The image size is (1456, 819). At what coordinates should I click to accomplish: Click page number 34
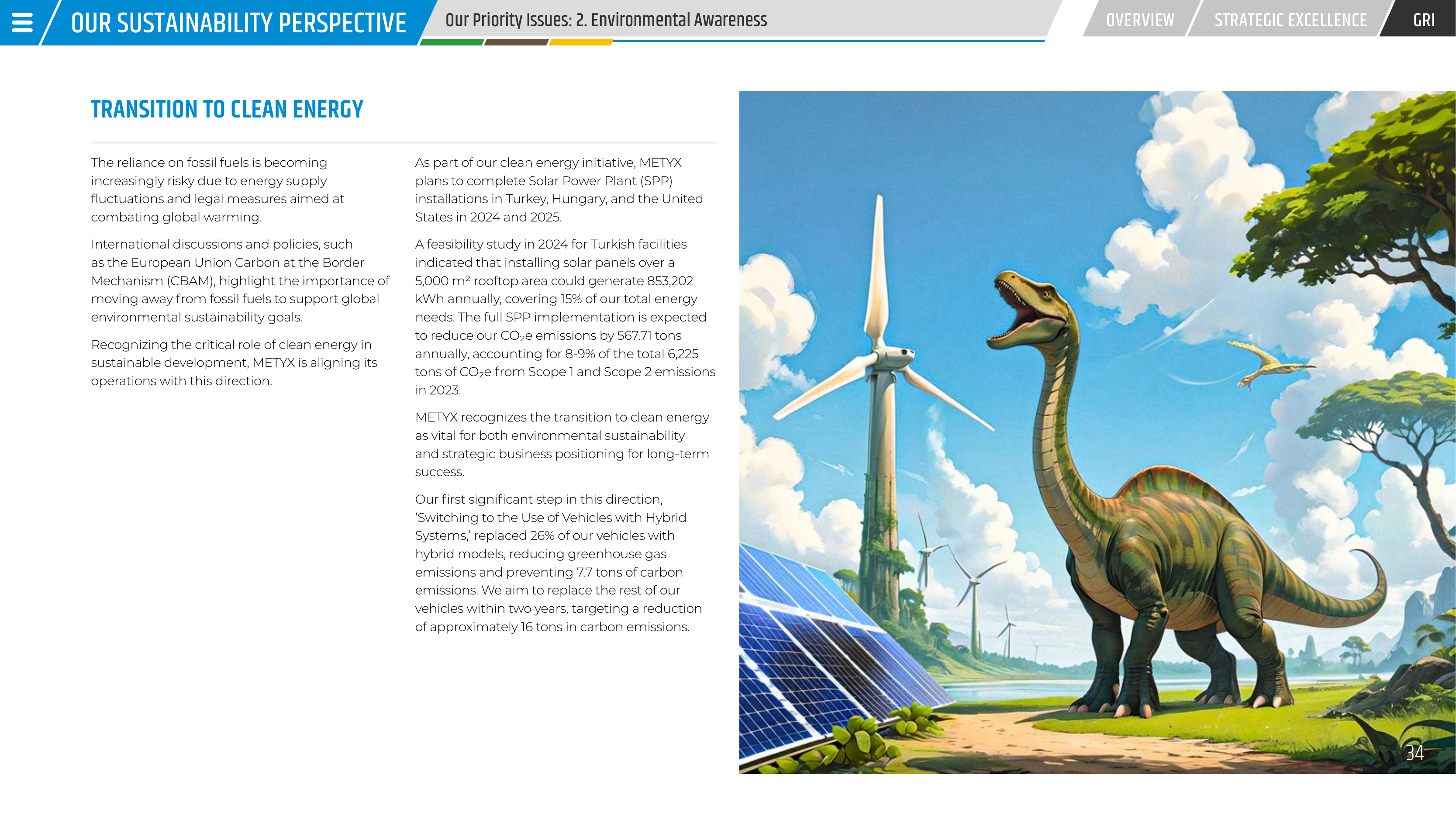1415,753
